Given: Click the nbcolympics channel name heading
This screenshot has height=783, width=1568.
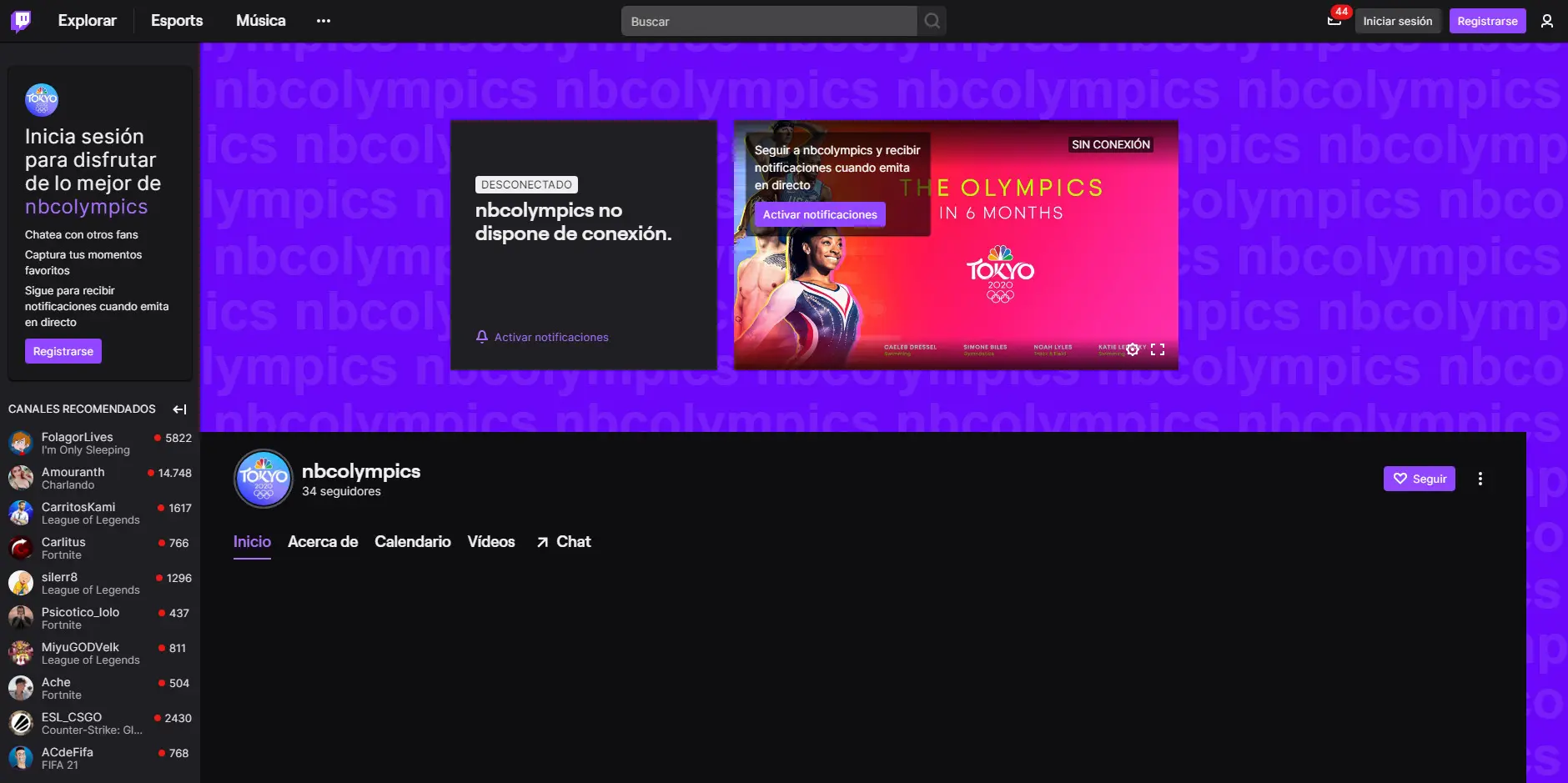Looking at the screenshot, I should tap(361, 471).
